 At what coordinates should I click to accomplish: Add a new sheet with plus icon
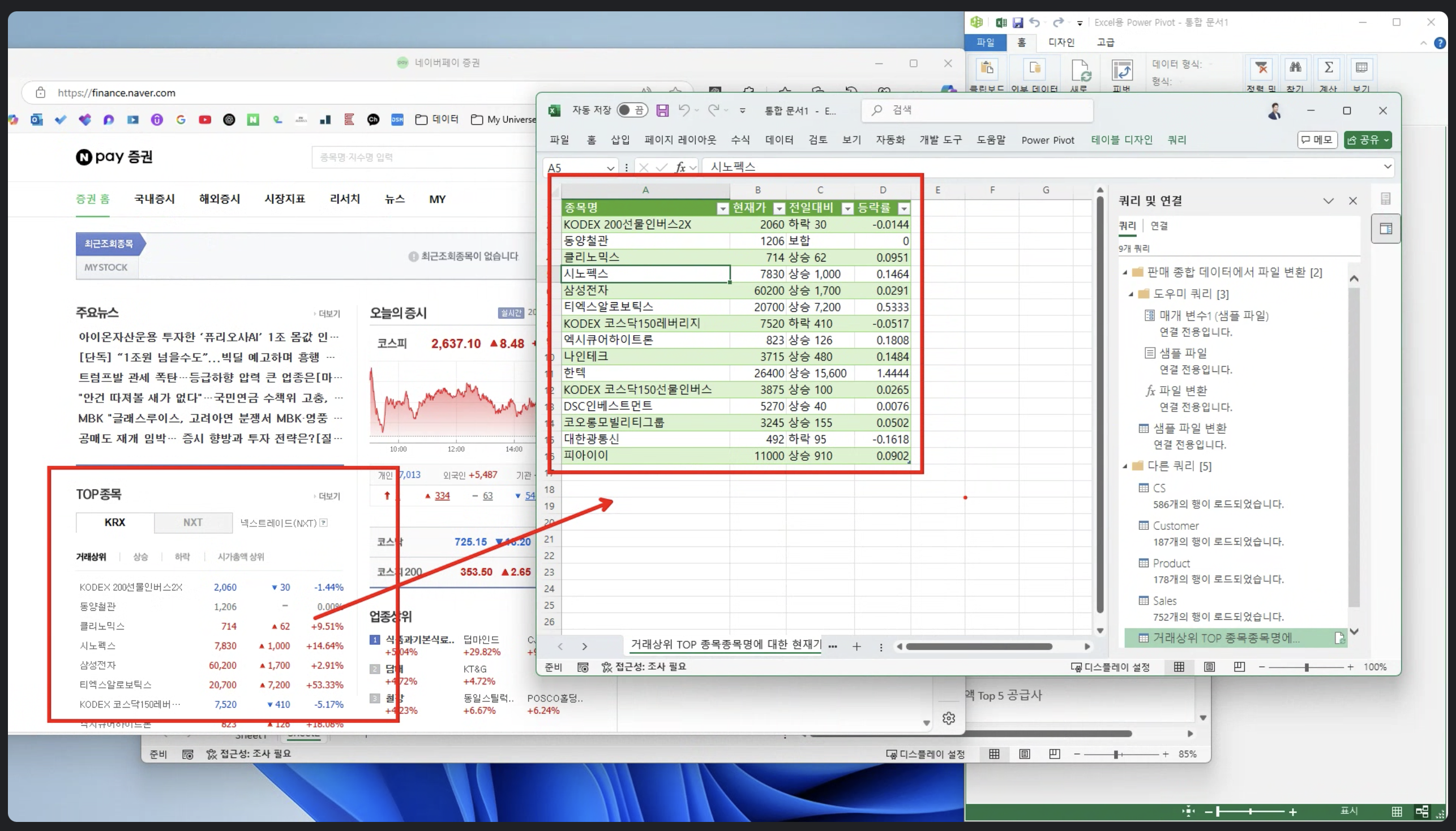pyautogui.click(x=856, y=646)
